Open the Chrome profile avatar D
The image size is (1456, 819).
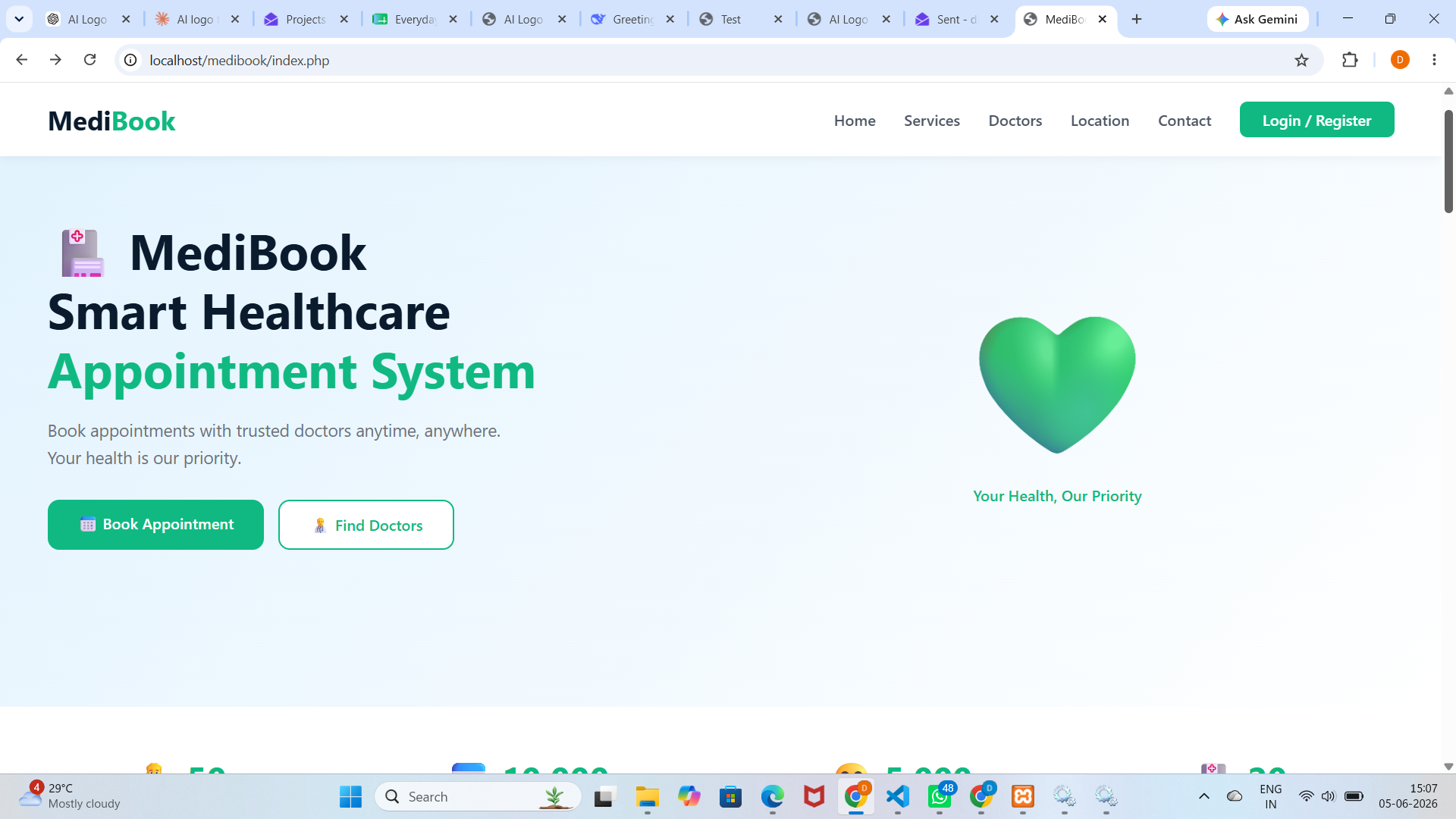pos(1400,60)
